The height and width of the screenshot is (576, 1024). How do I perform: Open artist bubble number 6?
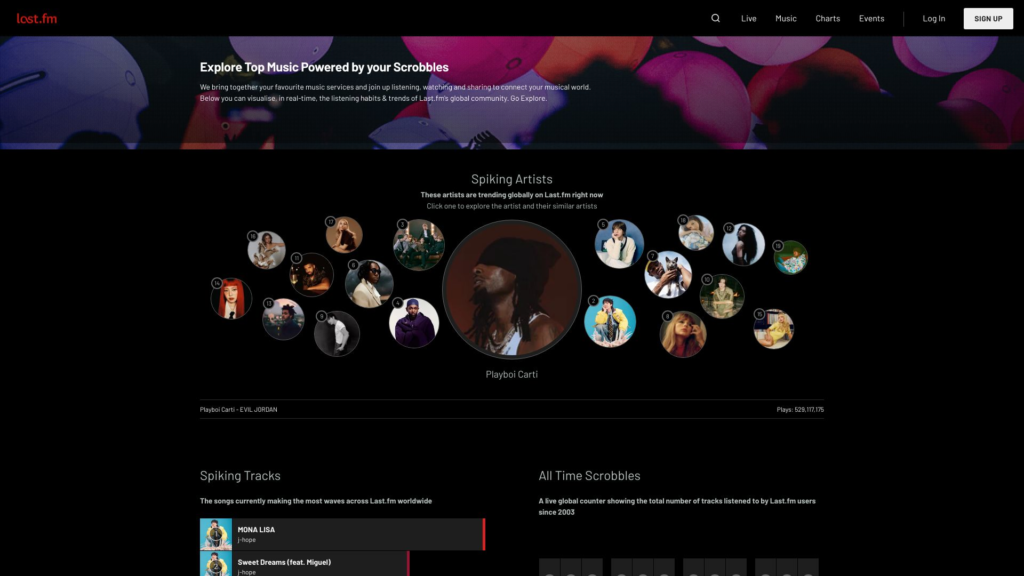(x=369, y=283)
